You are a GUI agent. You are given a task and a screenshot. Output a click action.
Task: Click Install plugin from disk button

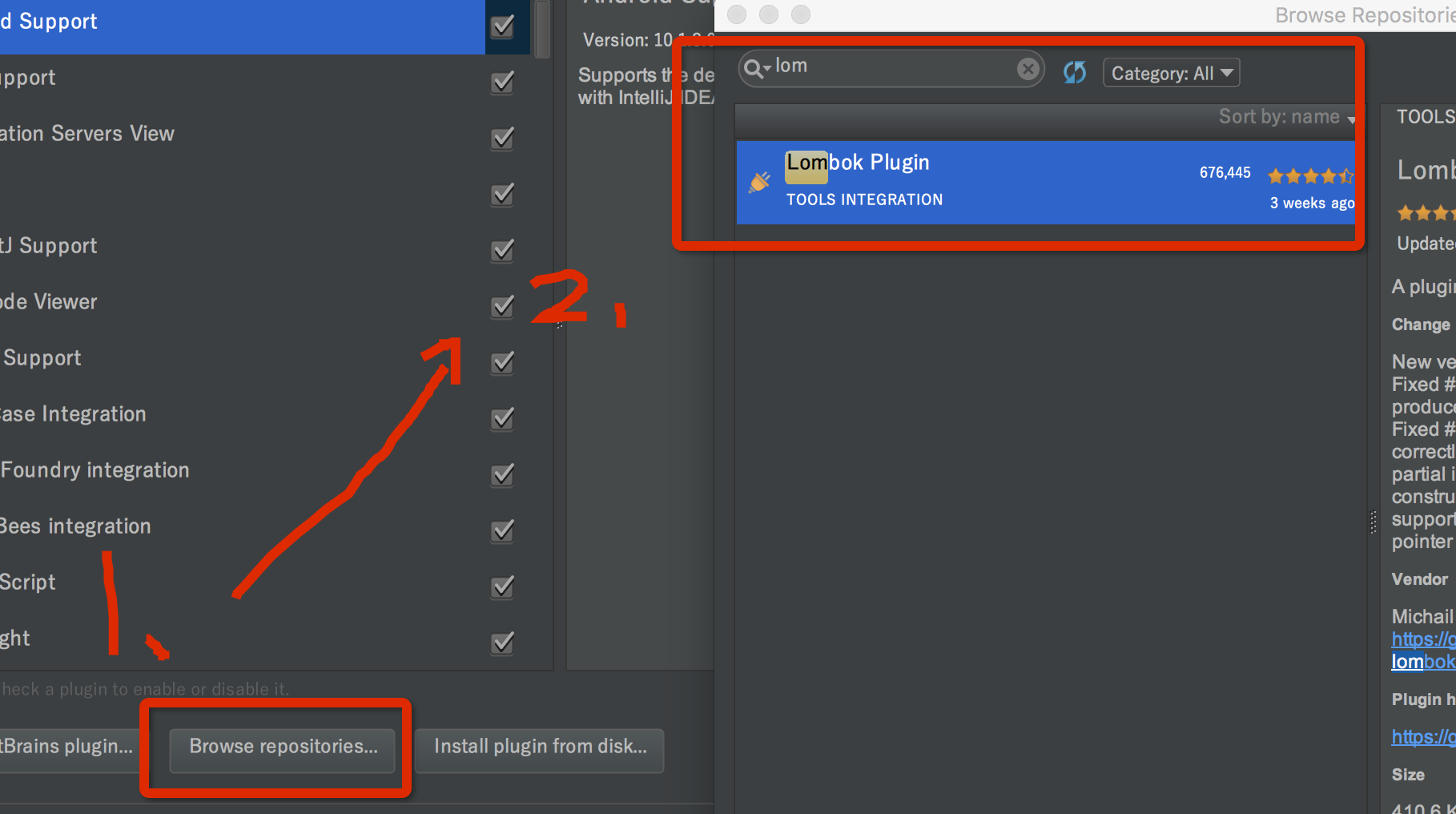[x=540, y=750]
